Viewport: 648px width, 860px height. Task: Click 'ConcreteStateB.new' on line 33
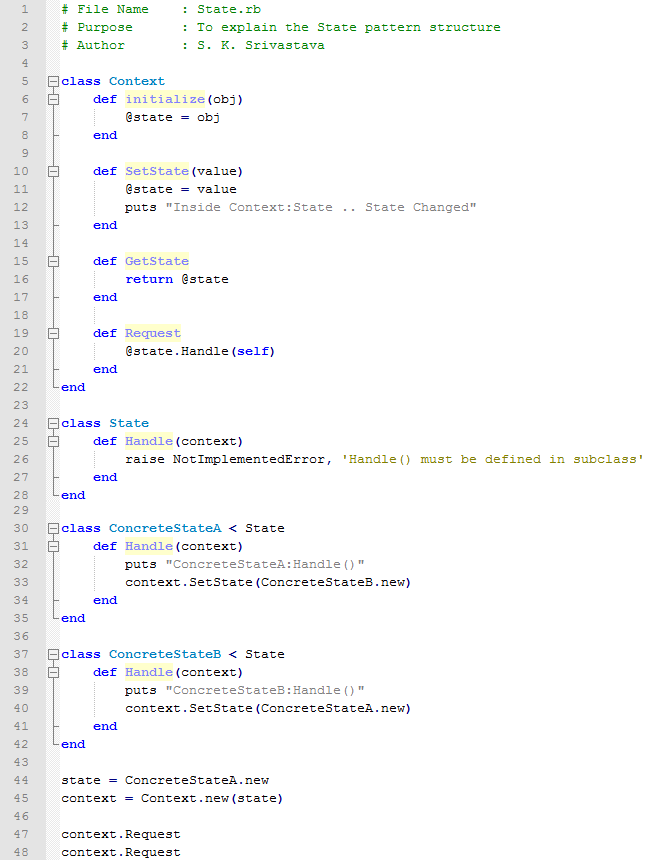333,582
